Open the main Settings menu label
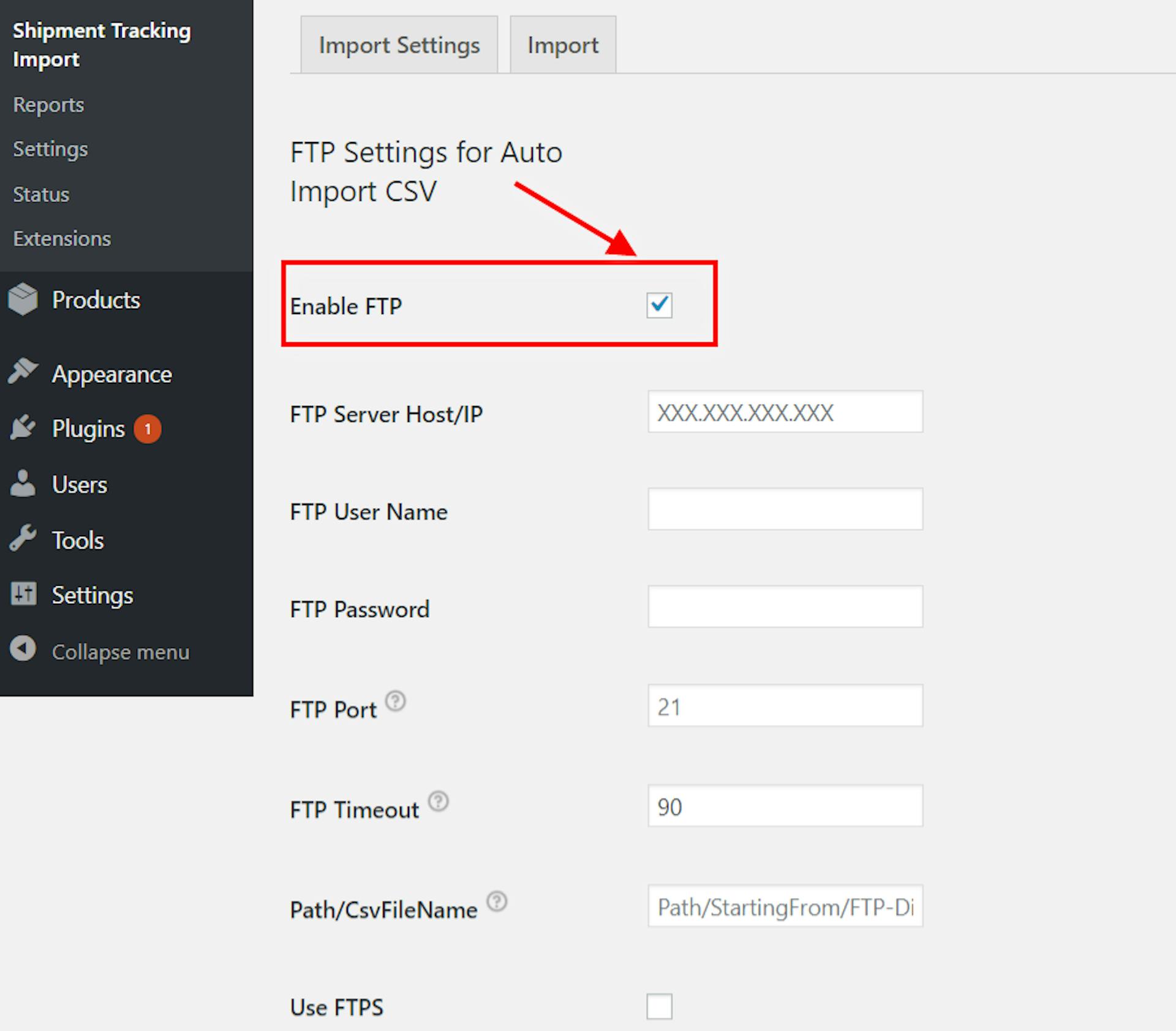This screenshot has height=1031, width=1176. pyautogui.click(x=92, y=596)
